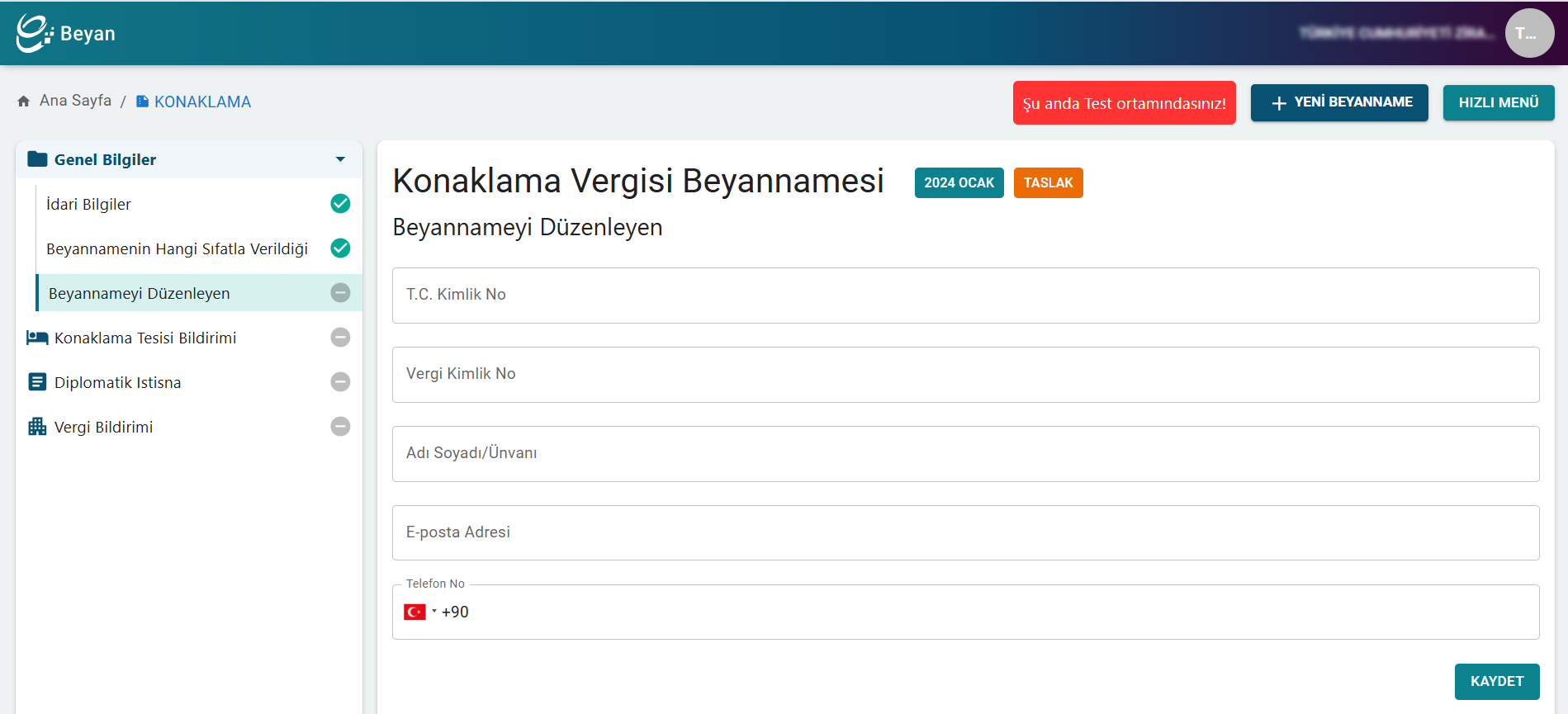Focus the Adı Soyadı/Ünvanı field

[966, 454]
